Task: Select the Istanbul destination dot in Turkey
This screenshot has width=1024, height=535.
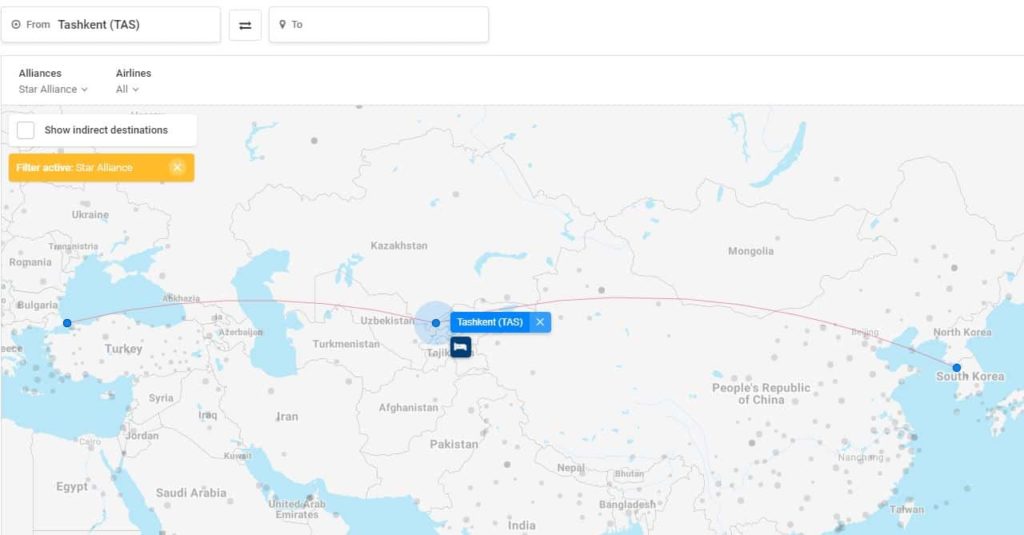Action: pyautogui.click(x=67, y=323)
